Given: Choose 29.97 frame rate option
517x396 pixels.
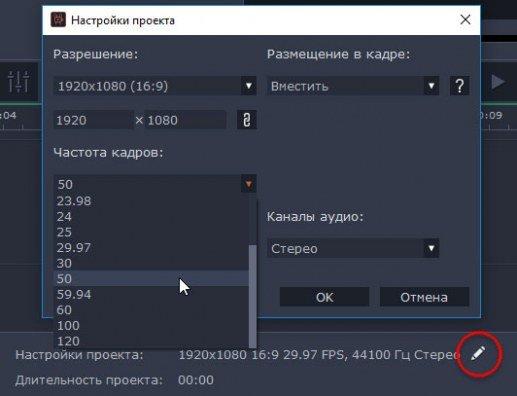Looking at the screenshot, I should (x=151, y=248).
